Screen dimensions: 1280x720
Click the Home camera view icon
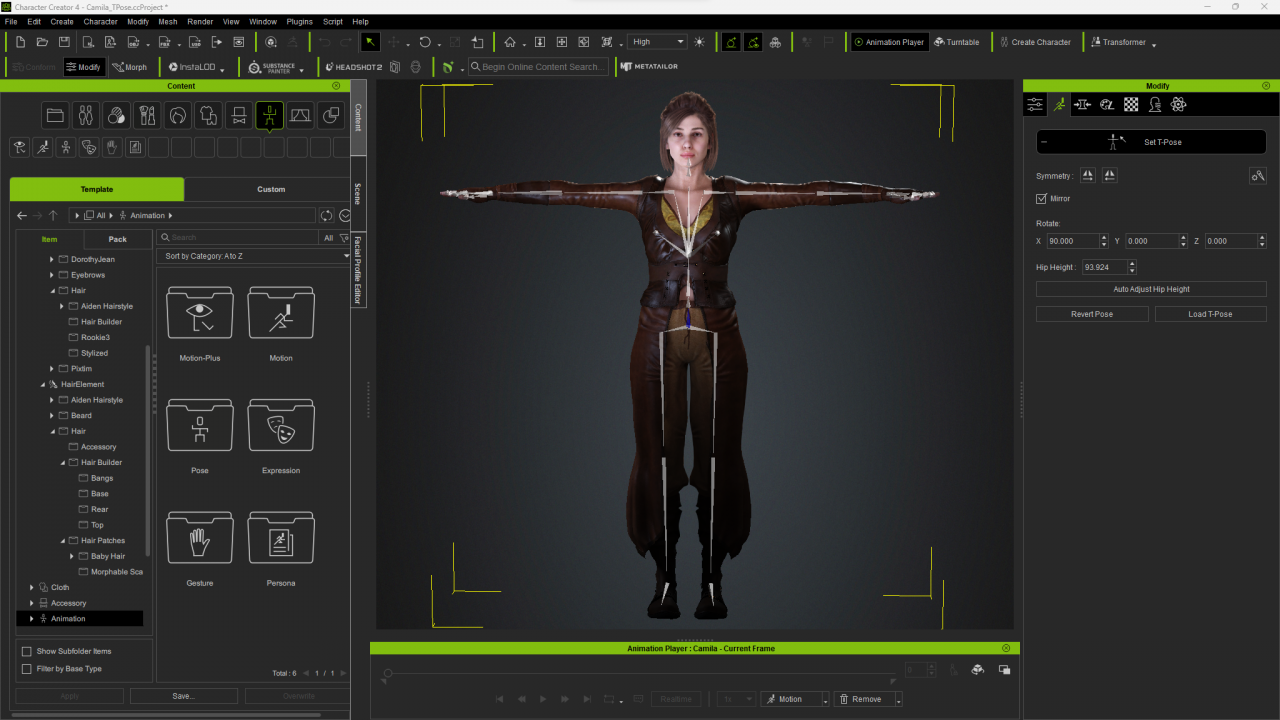click(x=510, y=42)
